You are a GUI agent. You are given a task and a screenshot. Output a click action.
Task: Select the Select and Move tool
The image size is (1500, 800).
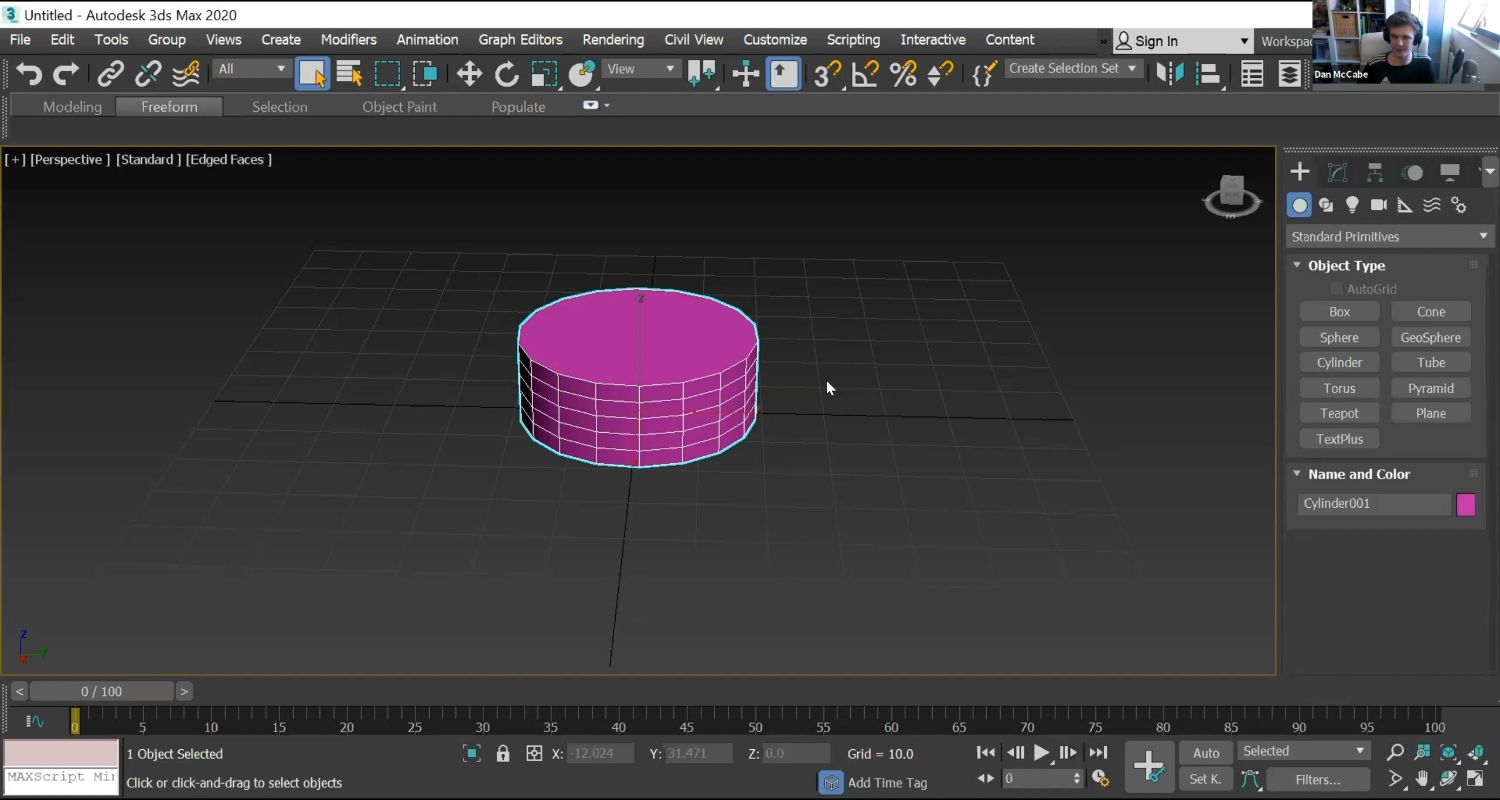click(x=468, y=73)
